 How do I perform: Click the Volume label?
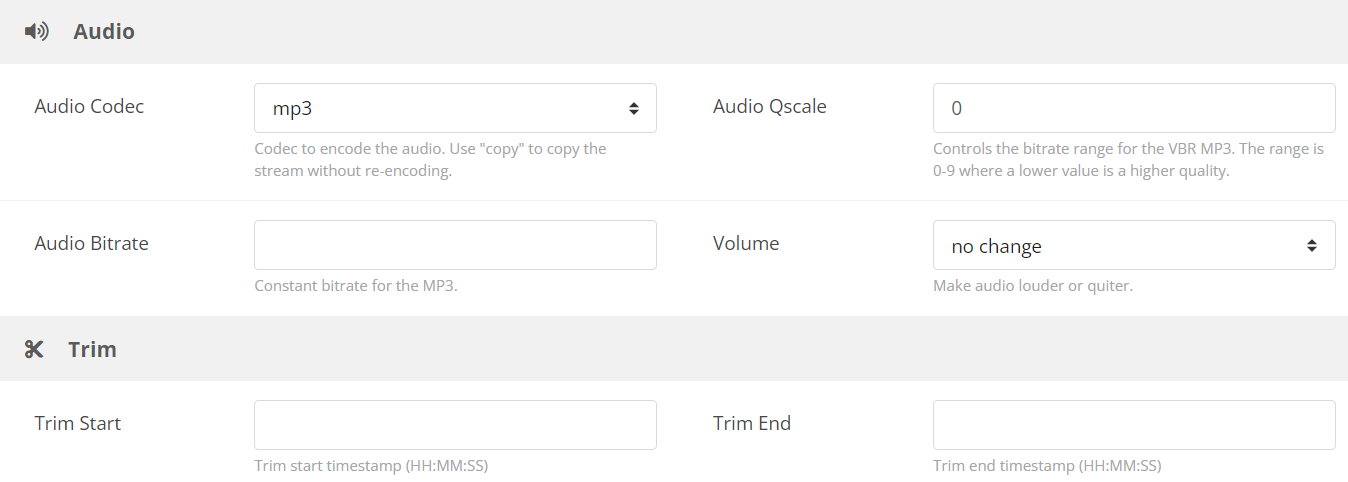pos(746,243)
